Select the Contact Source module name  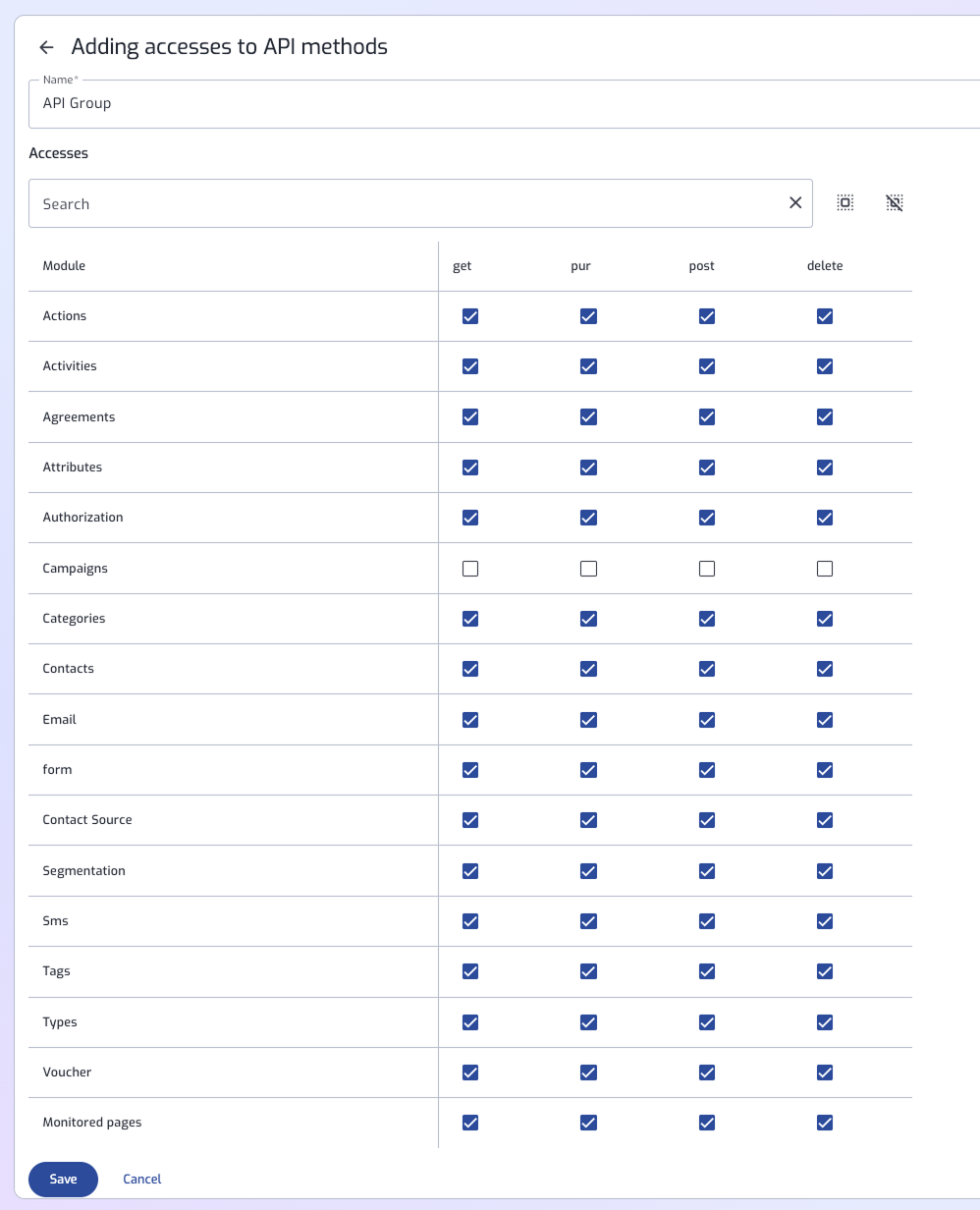pyautogui.click(x=87, y=820)
